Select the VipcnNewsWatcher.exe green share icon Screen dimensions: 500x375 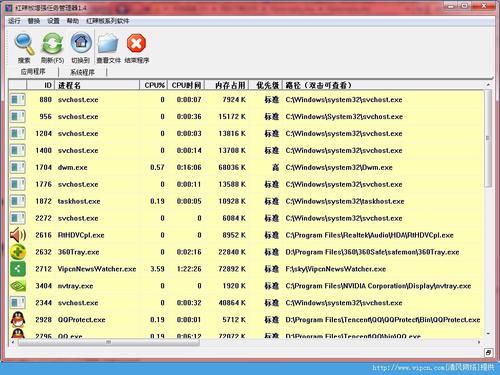coord(18,269)
